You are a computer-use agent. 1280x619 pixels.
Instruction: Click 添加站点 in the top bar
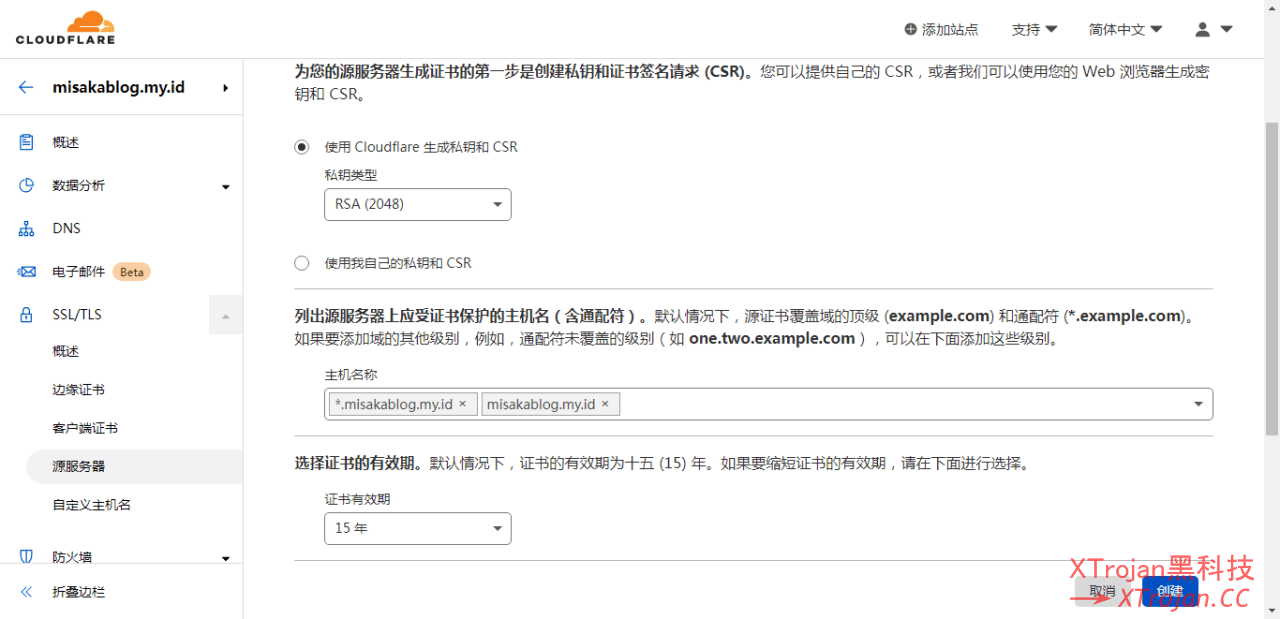click(941, 30)
